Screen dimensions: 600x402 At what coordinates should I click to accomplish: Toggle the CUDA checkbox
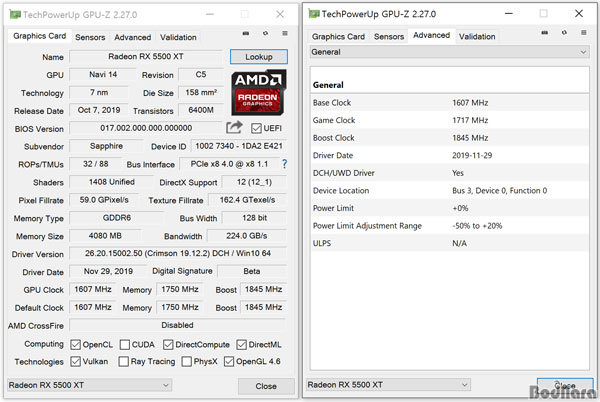pos(125,345)
